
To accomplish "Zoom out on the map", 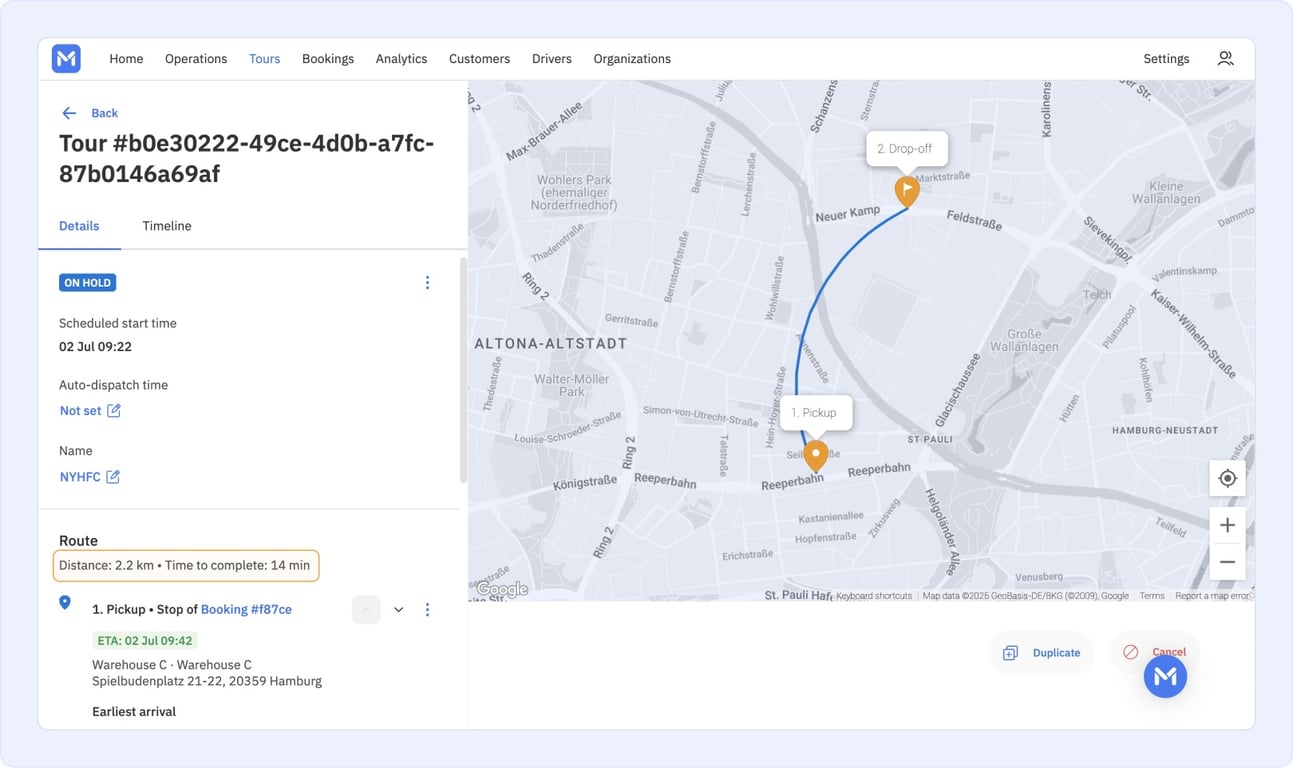I will [x=1227, y=562].
